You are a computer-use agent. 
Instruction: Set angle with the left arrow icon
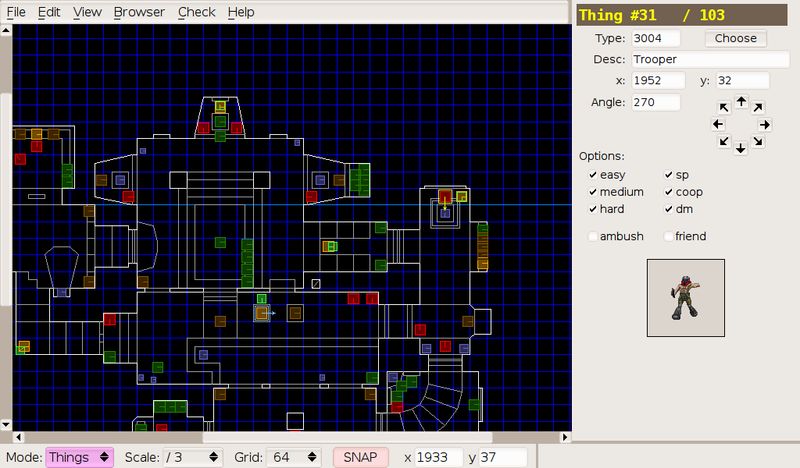coord(718,124)
